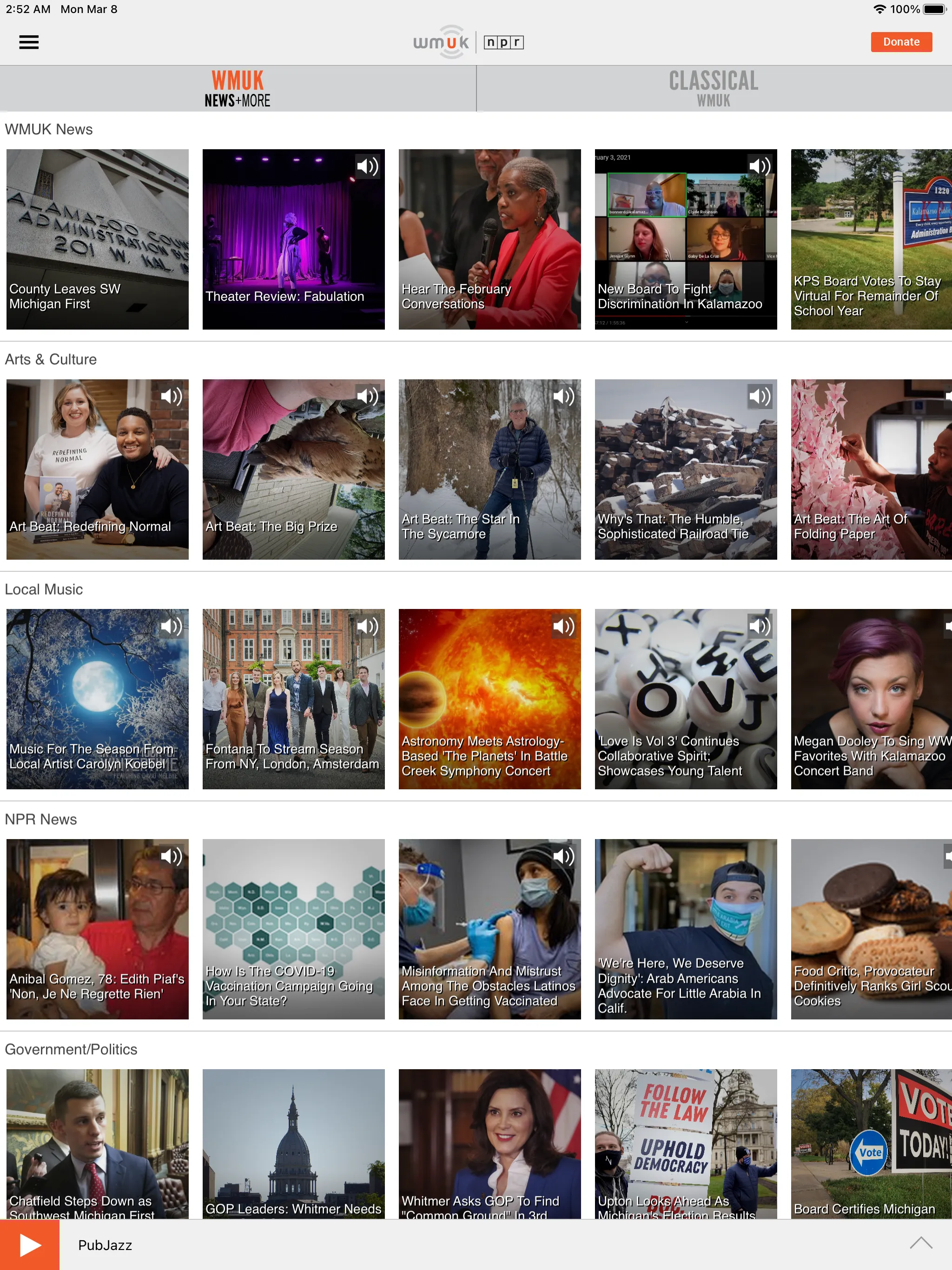Click the Donate button

point(901,41)
